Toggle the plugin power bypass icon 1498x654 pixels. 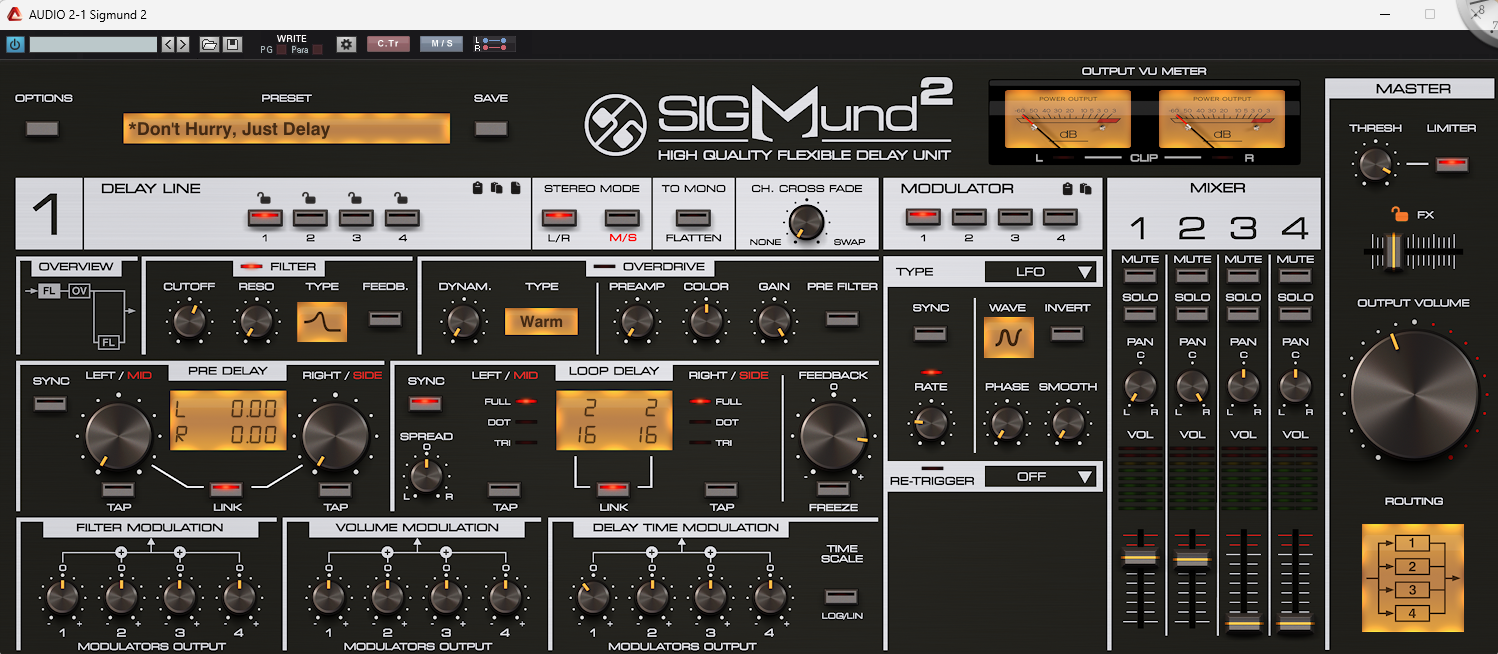[x=15, y=44]
